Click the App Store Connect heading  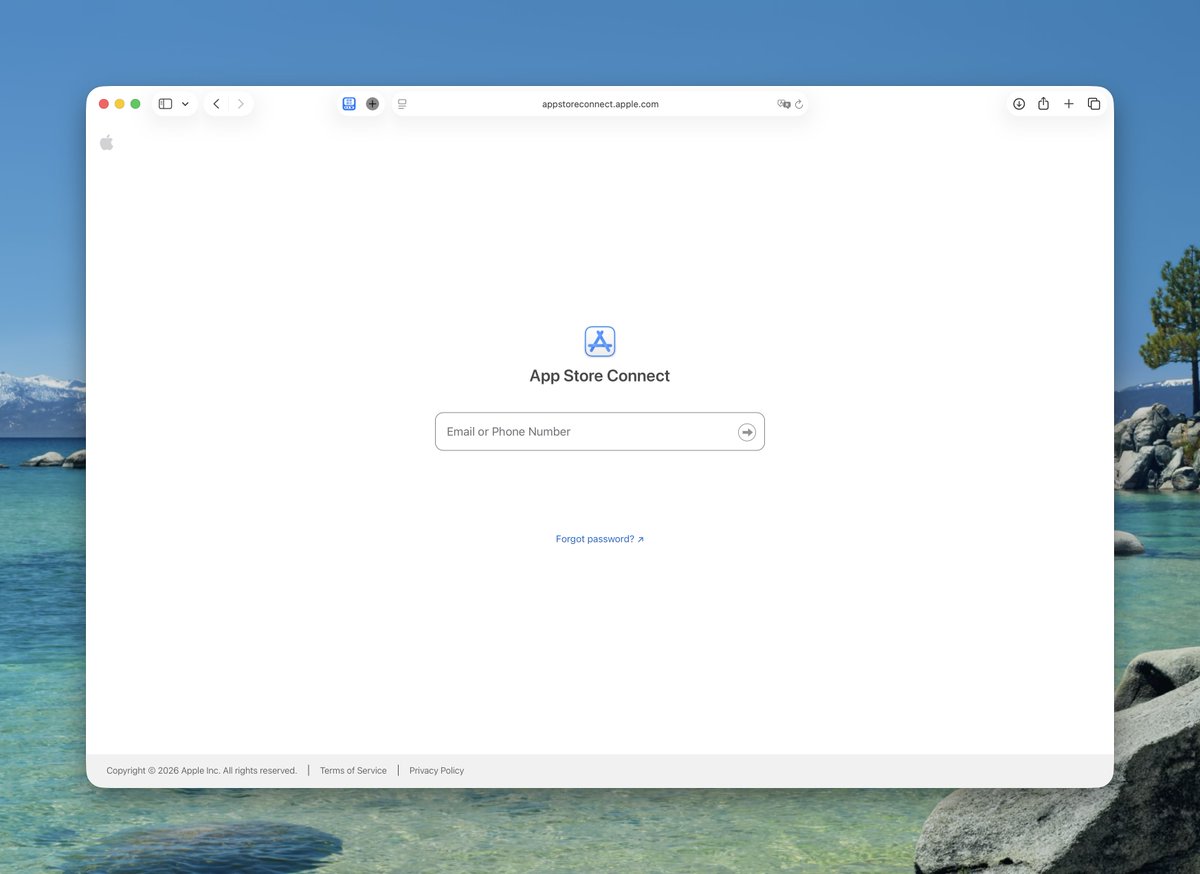[600, 376]
